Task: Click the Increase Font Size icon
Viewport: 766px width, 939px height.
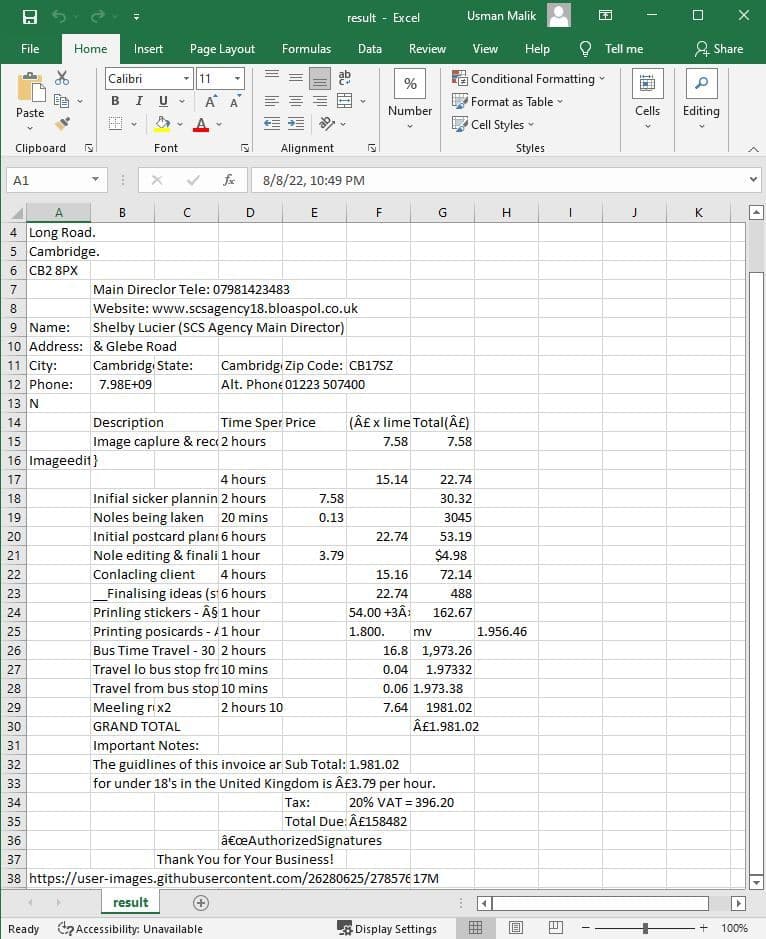Action: tap(211, 101)
